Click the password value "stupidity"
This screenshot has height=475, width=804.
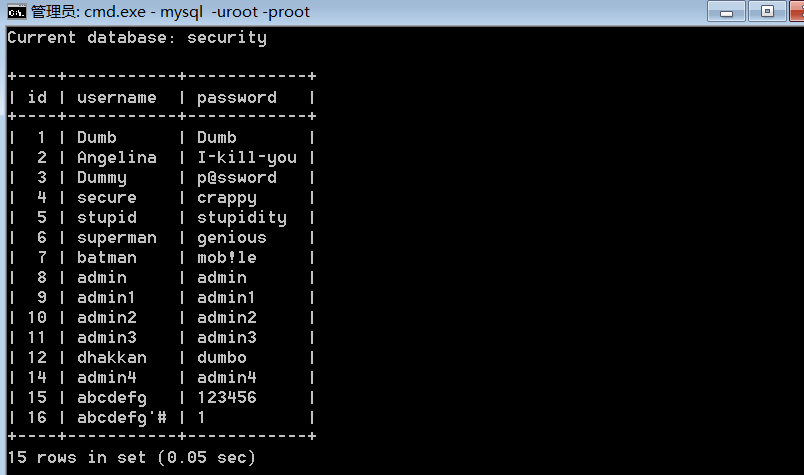click(x=242, y=218)
